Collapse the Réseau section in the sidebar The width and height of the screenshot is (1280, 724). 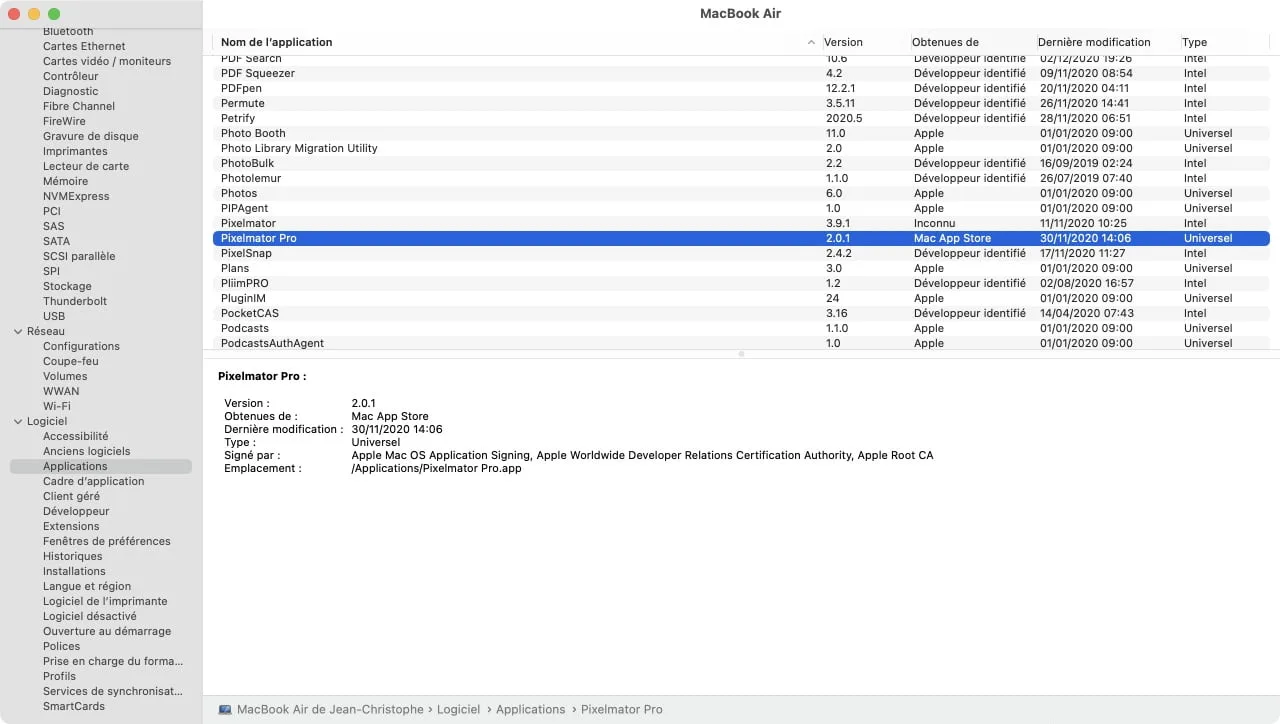pos(17,331)
